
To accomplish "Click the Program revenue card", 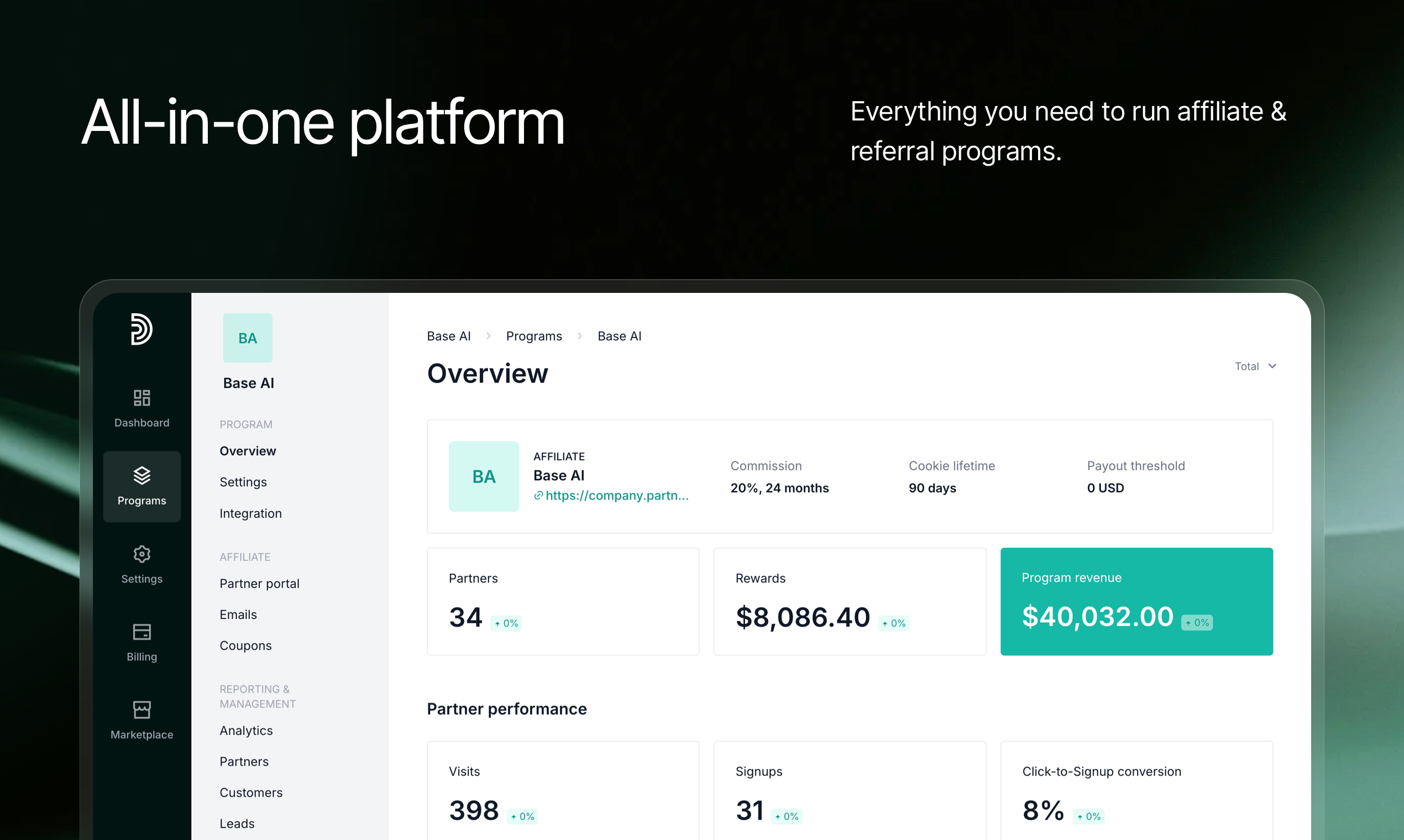I will (1136, 602).
